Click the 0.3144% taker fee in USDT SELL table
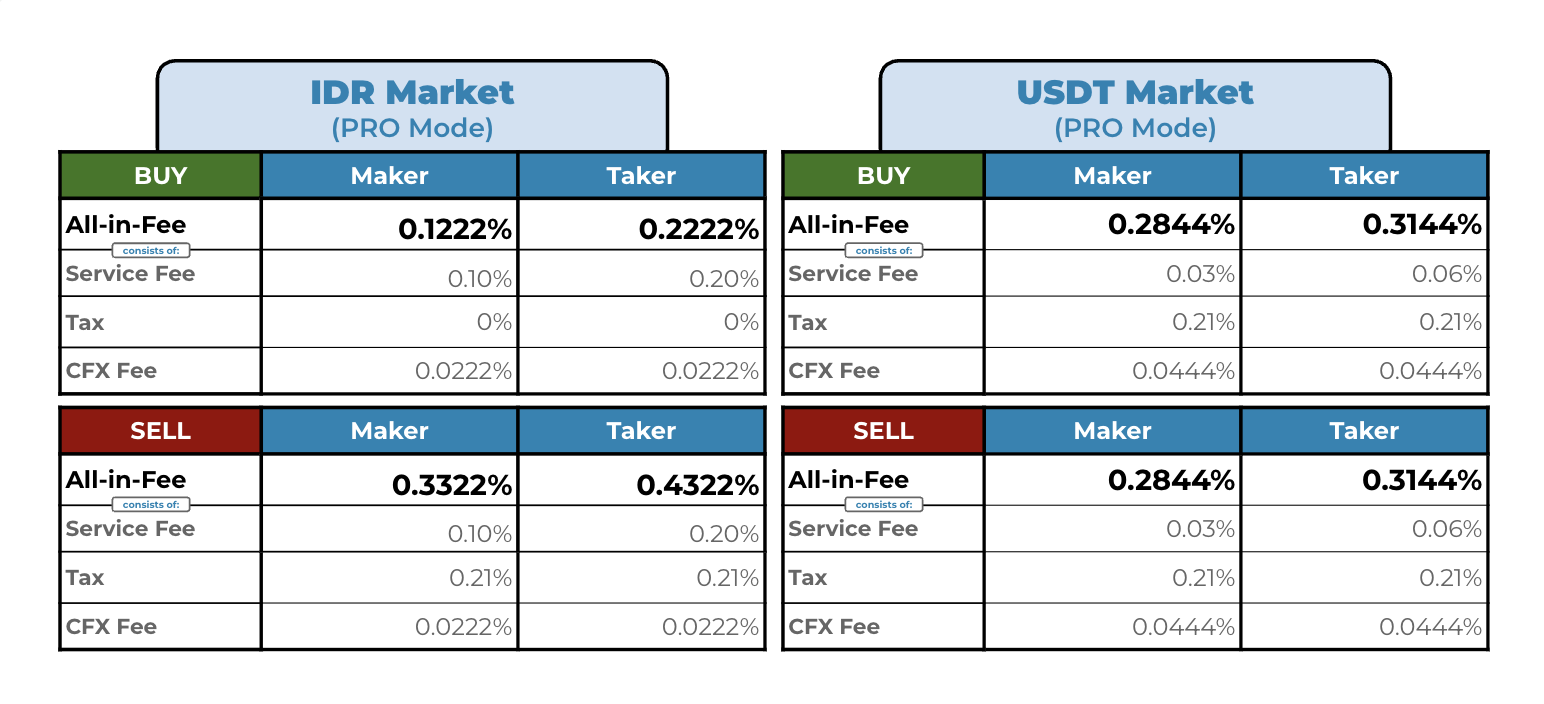 [x=1421, y=481]
